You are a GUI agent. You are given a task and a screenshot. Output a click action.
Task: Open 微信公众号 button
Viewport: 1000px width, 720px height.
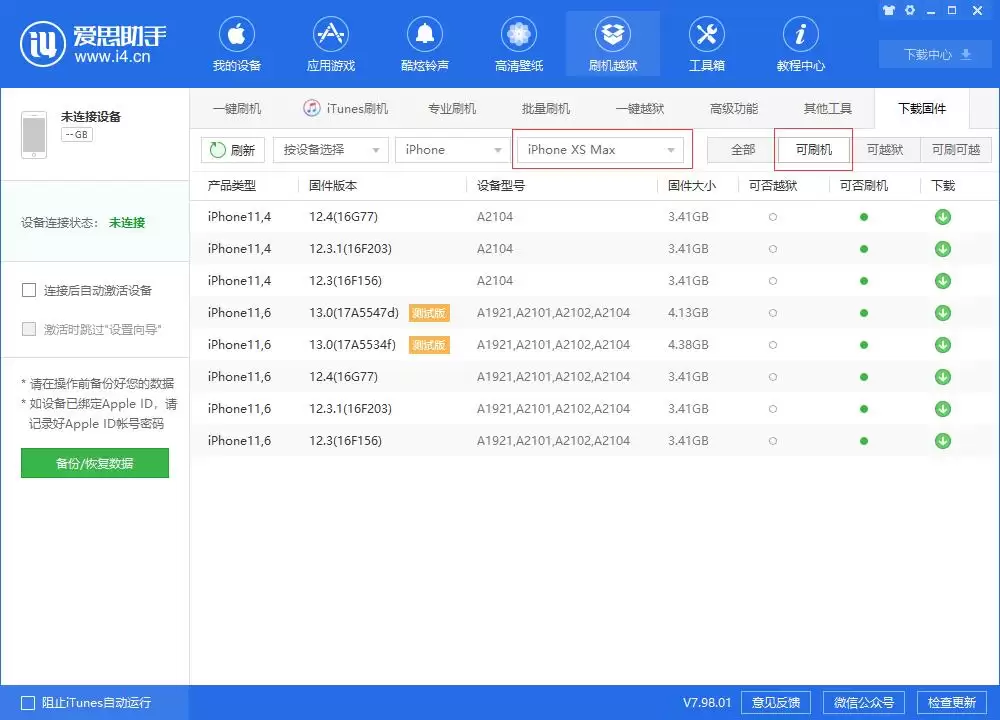864,703
